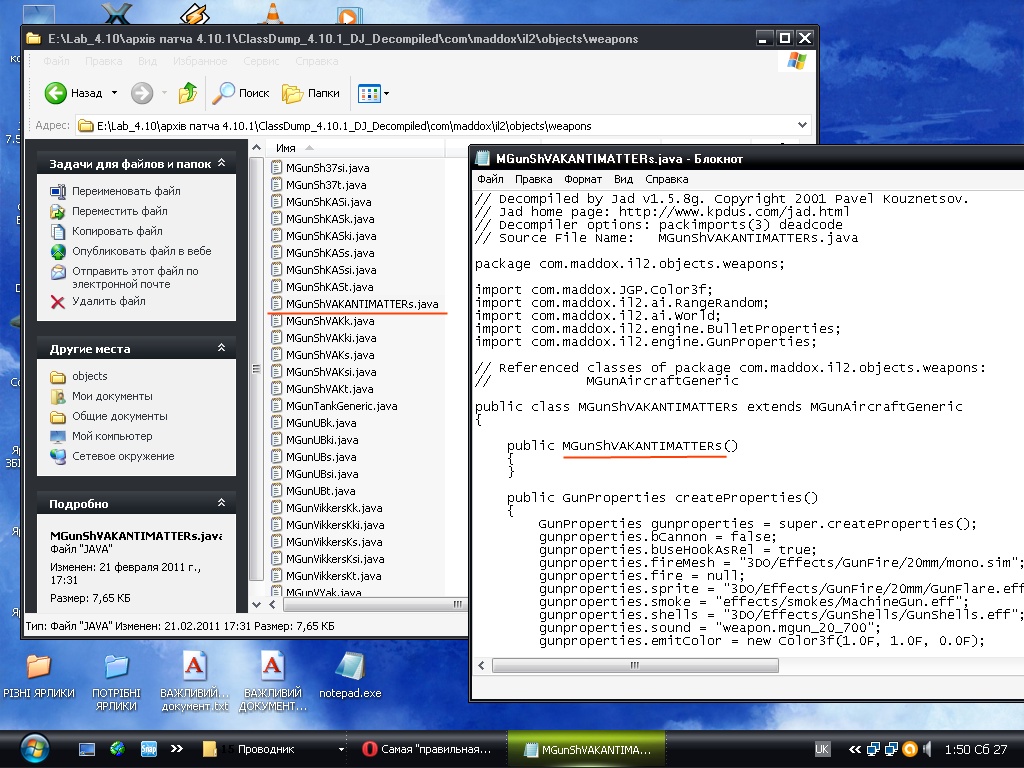
Task: Collapse the 'Другие места' panel
Action: pos(221,349)
